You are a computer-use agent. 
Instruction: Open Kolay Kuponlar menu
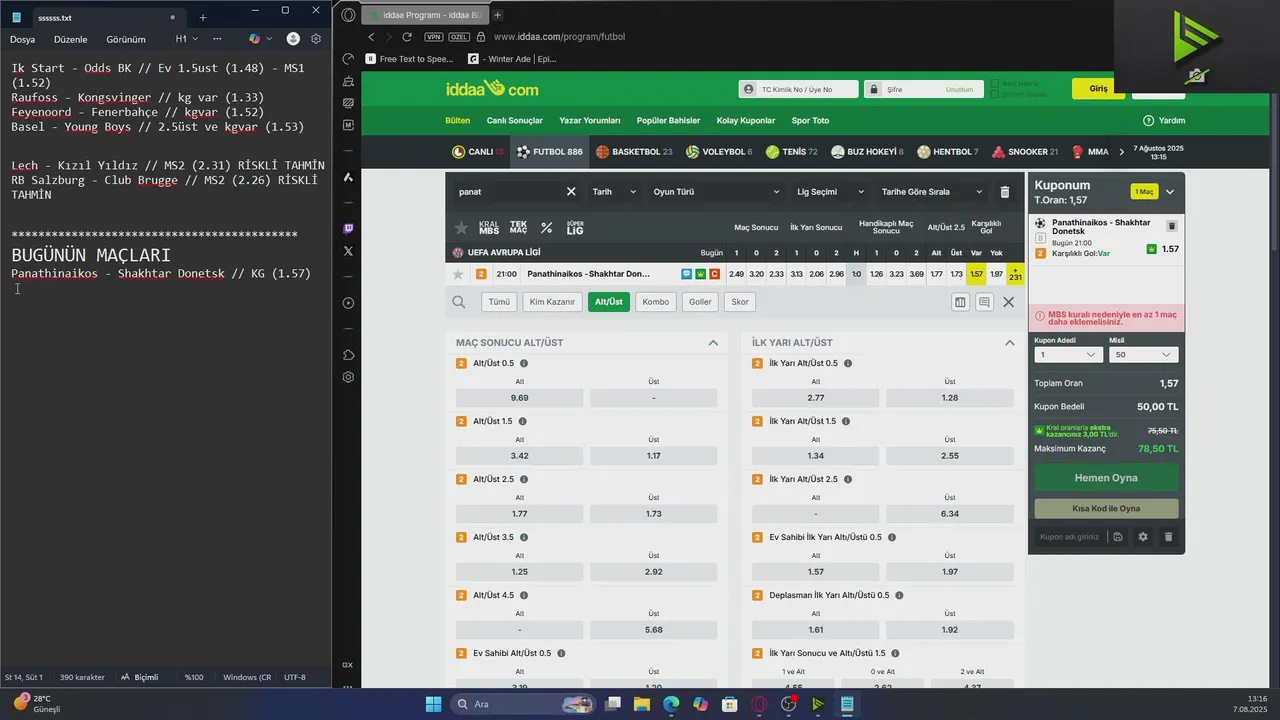(746, 121)
